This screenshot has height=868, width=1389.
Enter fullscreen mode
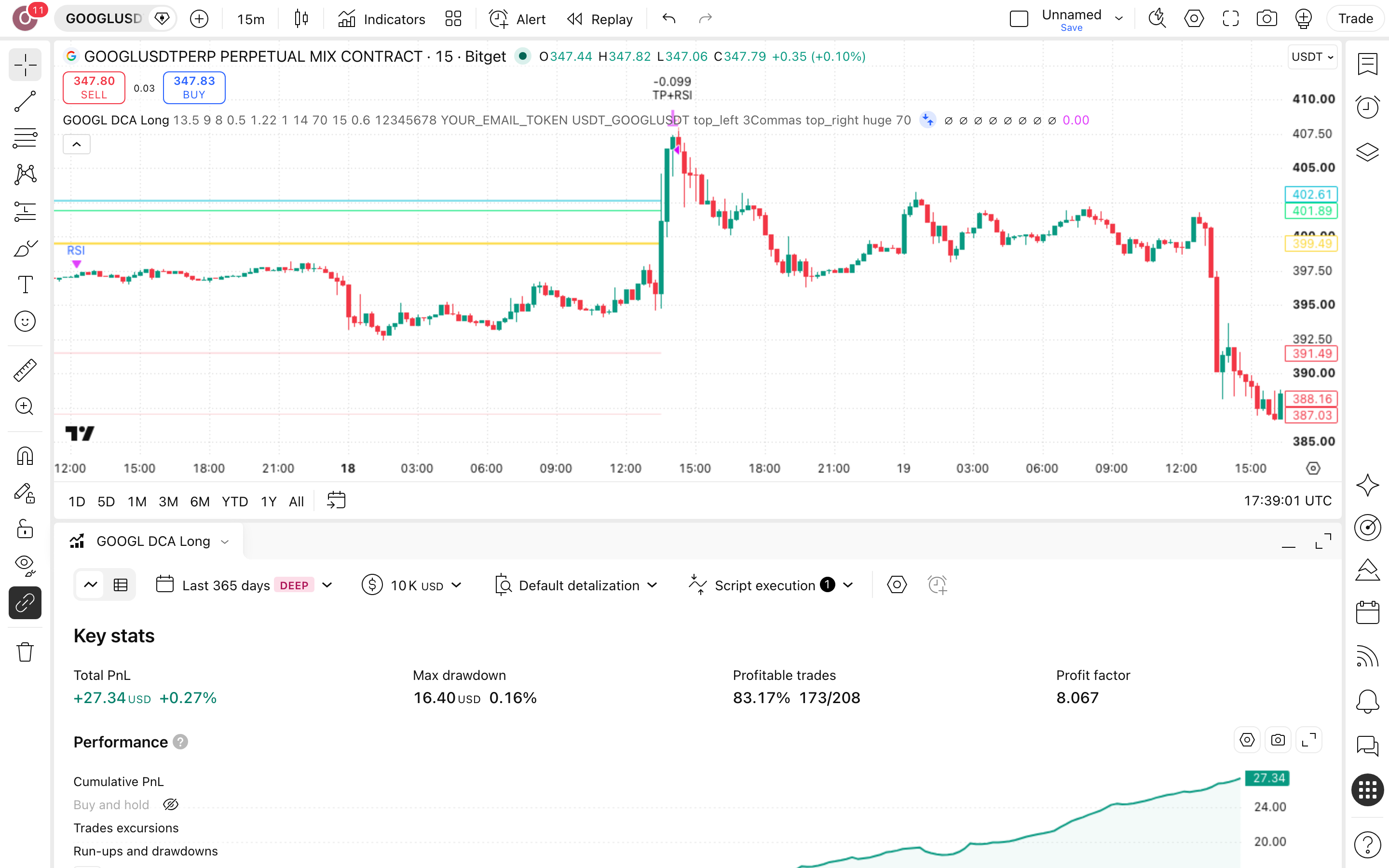pyautogui.click(x=1231, y=19)
